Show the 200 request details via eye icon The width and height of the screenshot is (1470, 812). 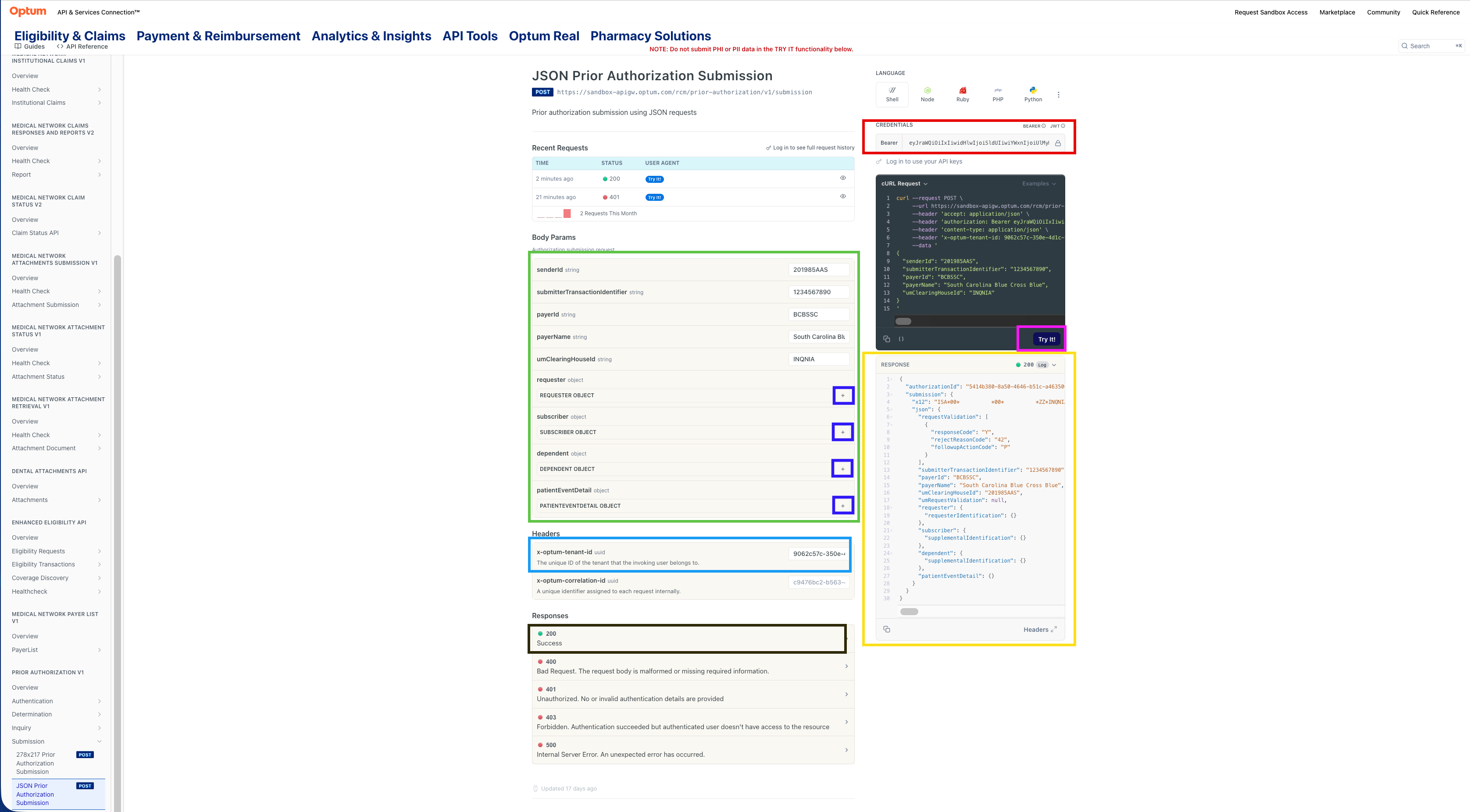click(x=843, y=178)
